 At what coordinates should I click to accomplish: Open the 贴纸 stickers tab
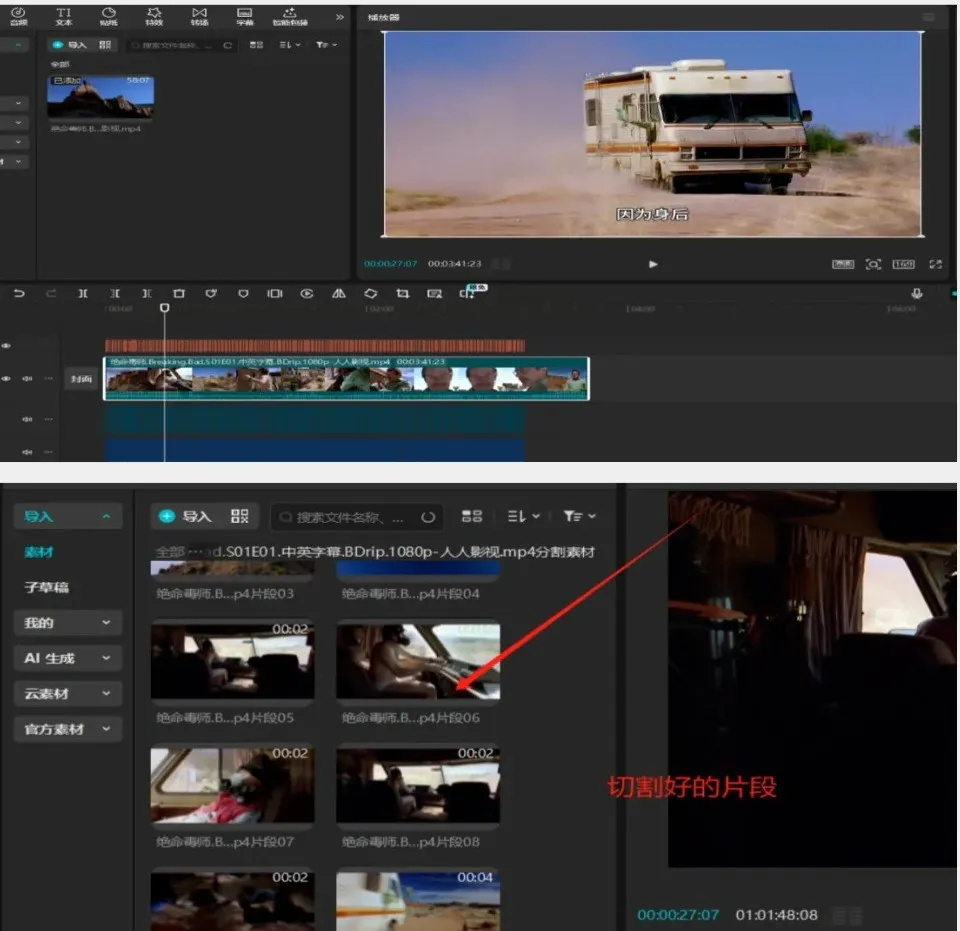point(108,17)
